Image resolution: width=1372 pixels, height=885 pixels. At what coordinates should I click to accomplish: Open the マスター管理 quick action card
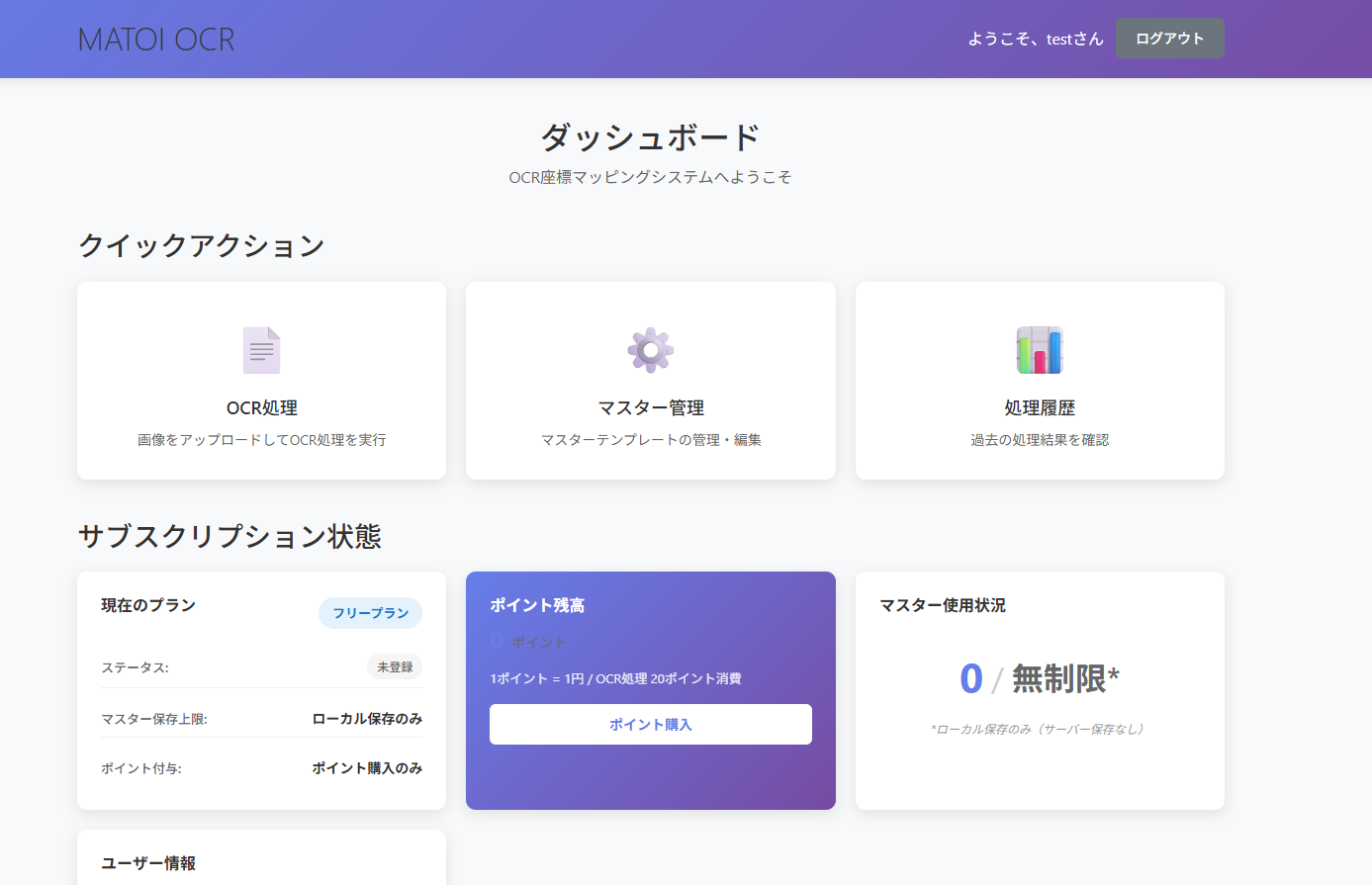coord(649,381)
